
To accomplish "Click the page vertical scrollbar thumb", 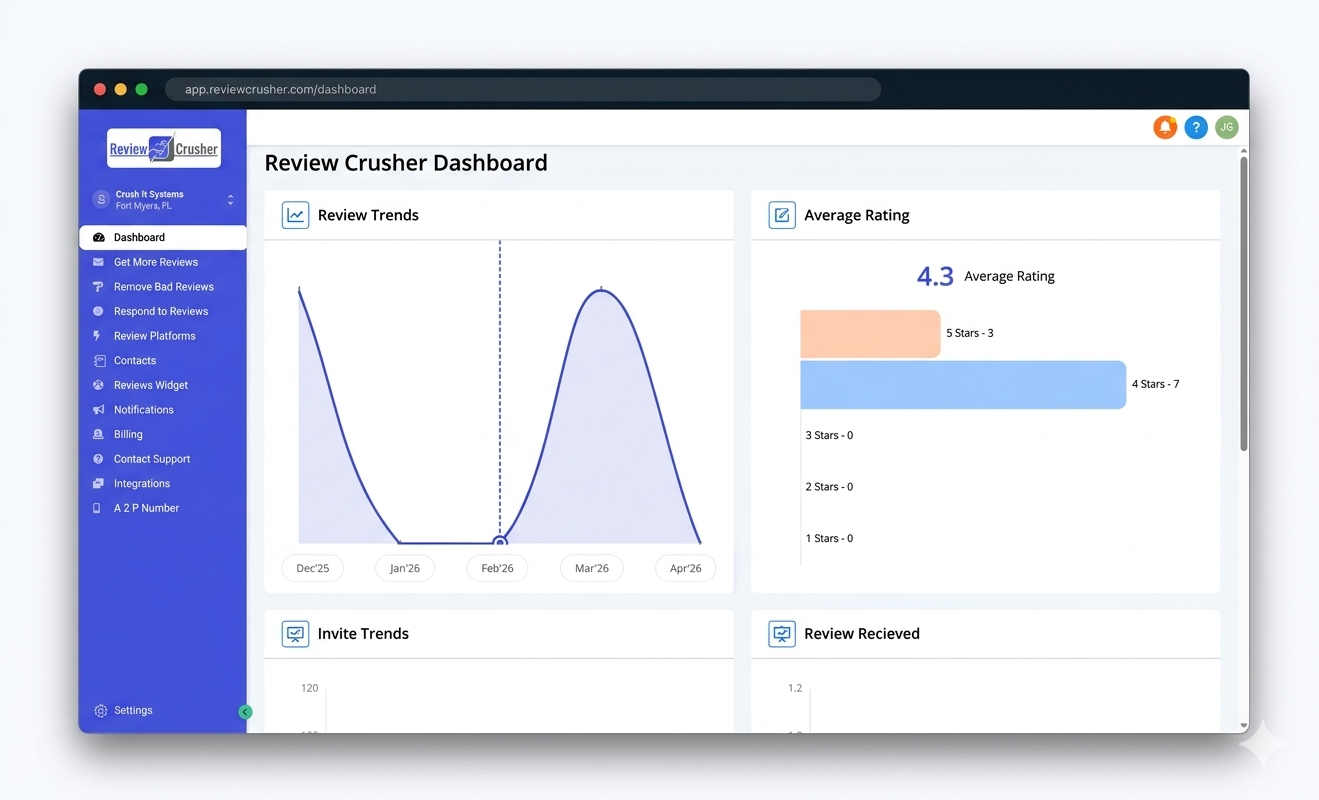I will (1244, 303).
